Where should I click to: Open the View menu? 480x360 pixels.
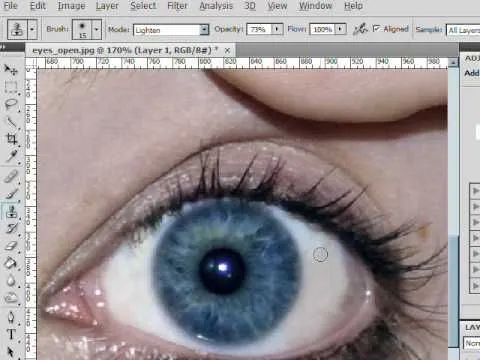click(x=277, y=6)
